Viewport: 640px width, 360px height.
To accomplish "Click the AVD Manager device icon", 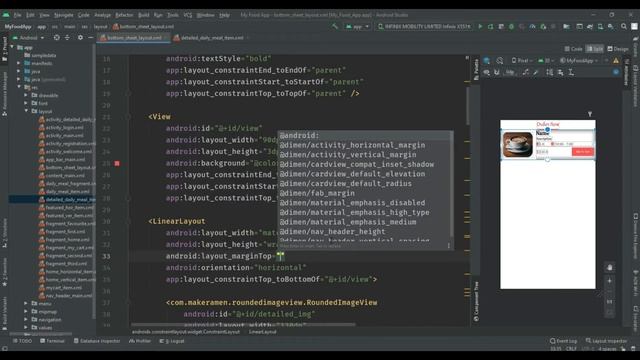I will coord(600,27).
